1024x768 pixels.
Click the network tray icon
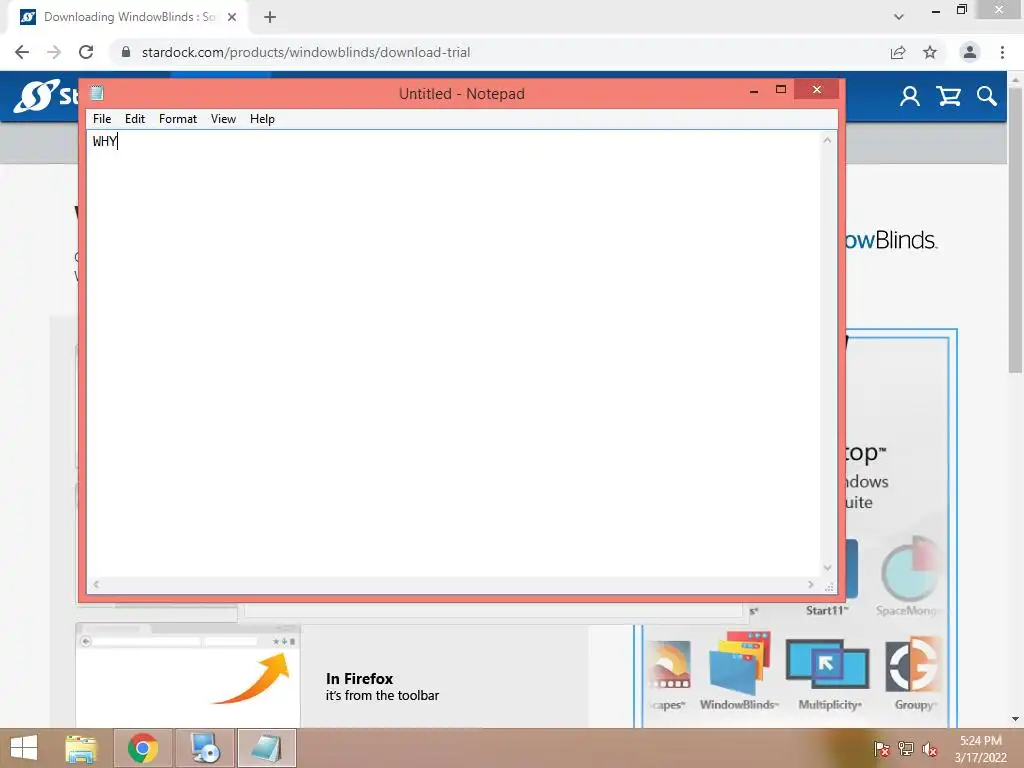[x=906, y=749]
